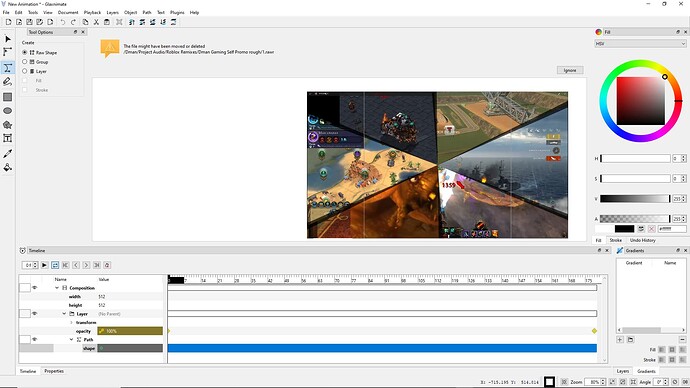Close the Tool Options panel

point(83,32)
